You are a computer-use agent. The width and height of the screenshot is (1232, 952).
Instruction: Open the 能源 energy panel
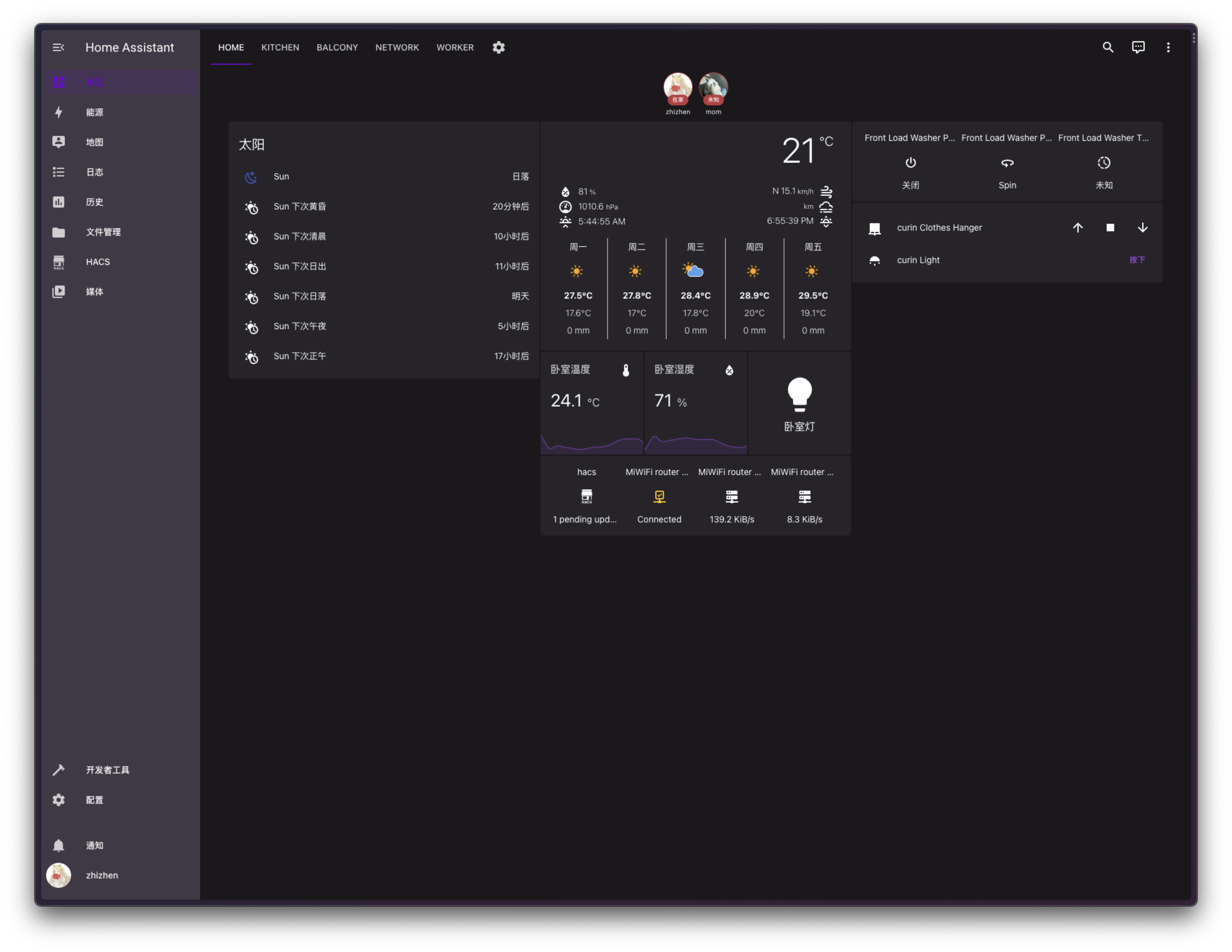[94, 112]
